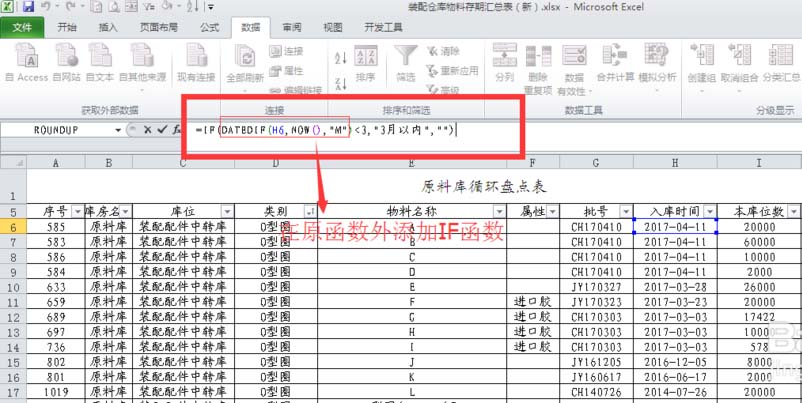This screenshot has height=403, width=802.
Task: Select all cells via corner button
Action: pos(13,163)
